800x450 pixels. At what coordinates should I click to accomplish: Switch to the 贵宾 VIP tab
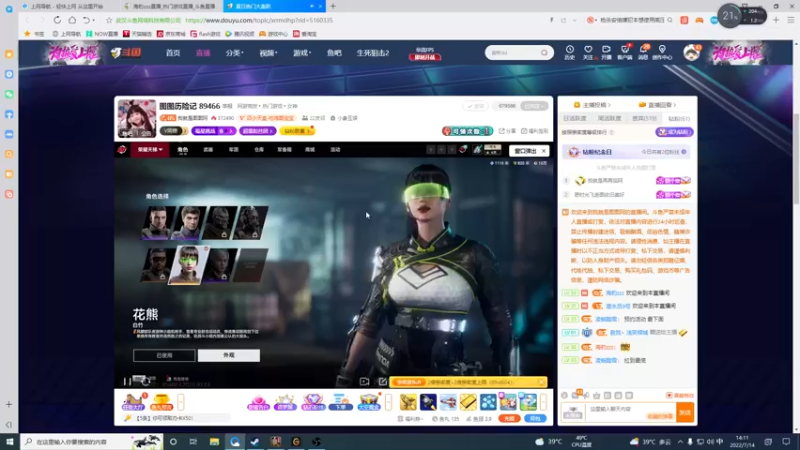(644, 118)
